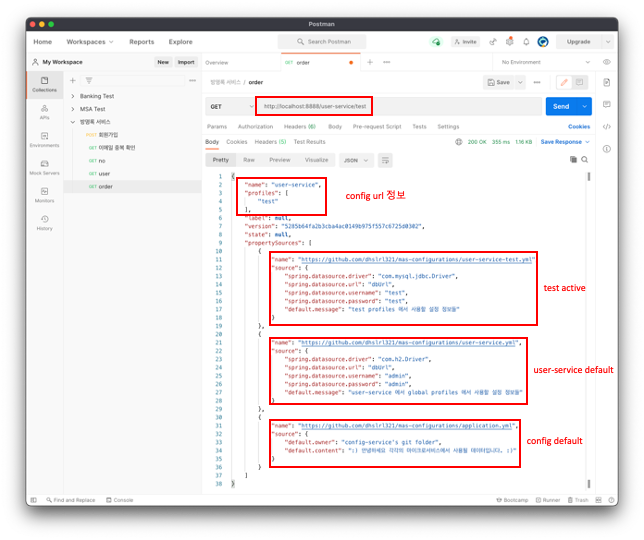This screenshot has width=644, height=540.
Task: Switch to the Params tab
Action: 217,126
